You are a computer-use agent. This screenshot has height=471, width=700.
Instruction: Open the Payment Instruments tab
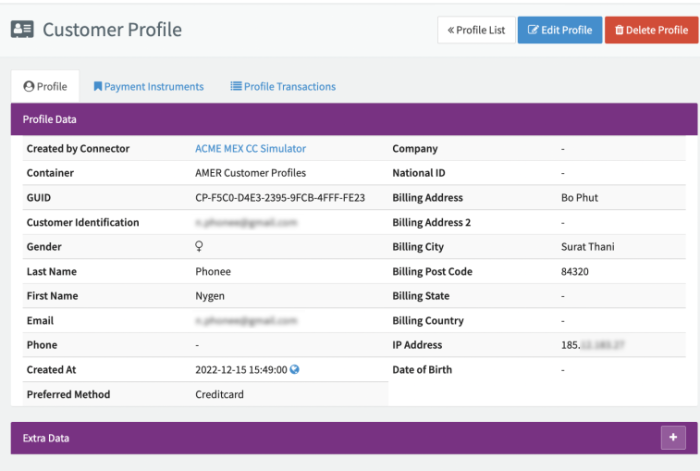(149, 86)
